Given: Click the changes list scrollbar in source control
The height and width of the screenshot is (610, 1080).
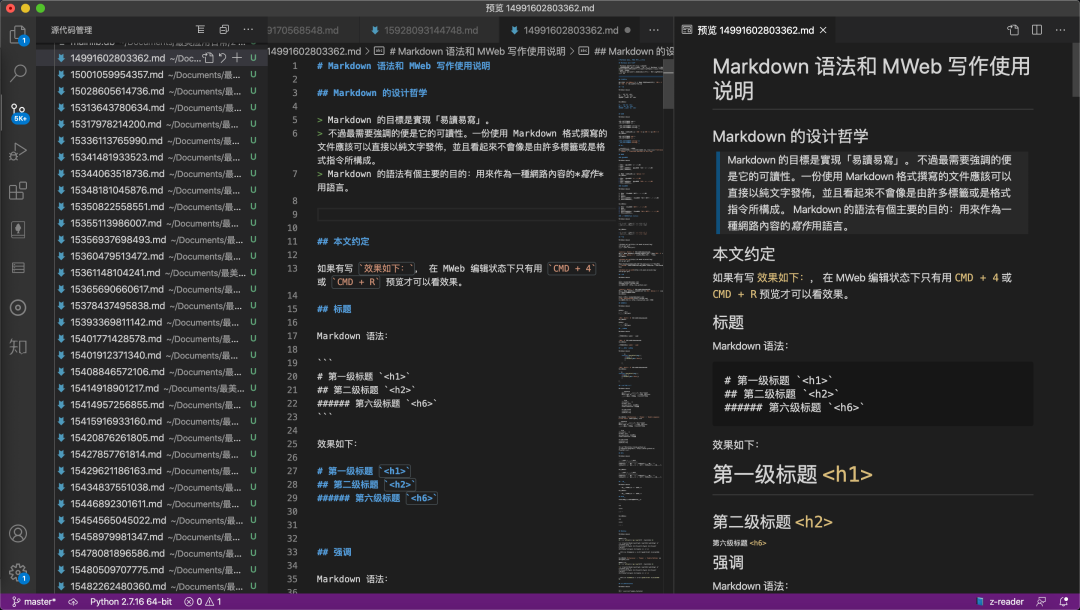Looking at the screenshot, I should 262,300.
